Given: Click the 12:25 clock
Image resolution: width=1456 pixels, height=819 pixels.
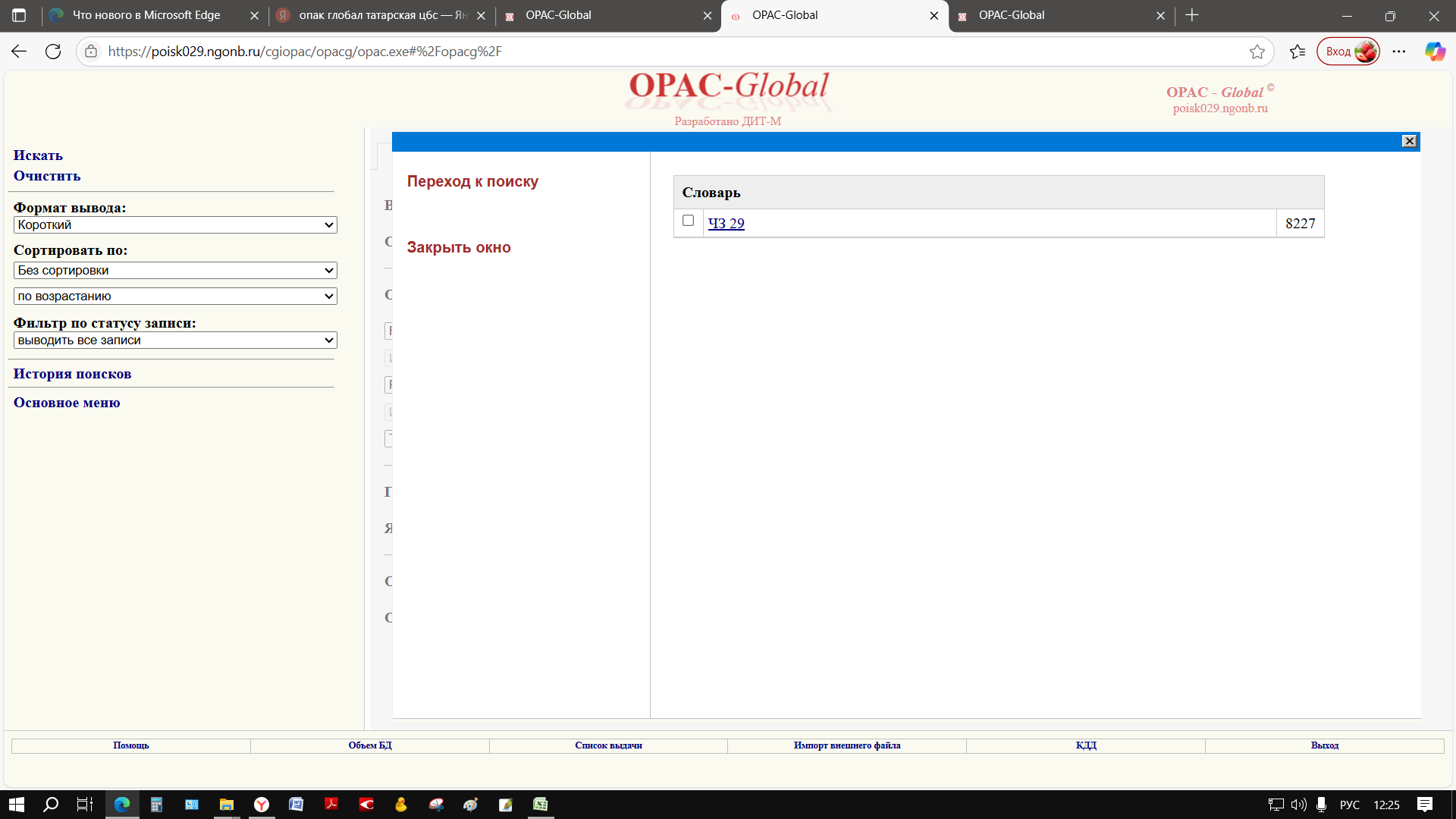Looking at the screenshot, I should coord(1386,805).
